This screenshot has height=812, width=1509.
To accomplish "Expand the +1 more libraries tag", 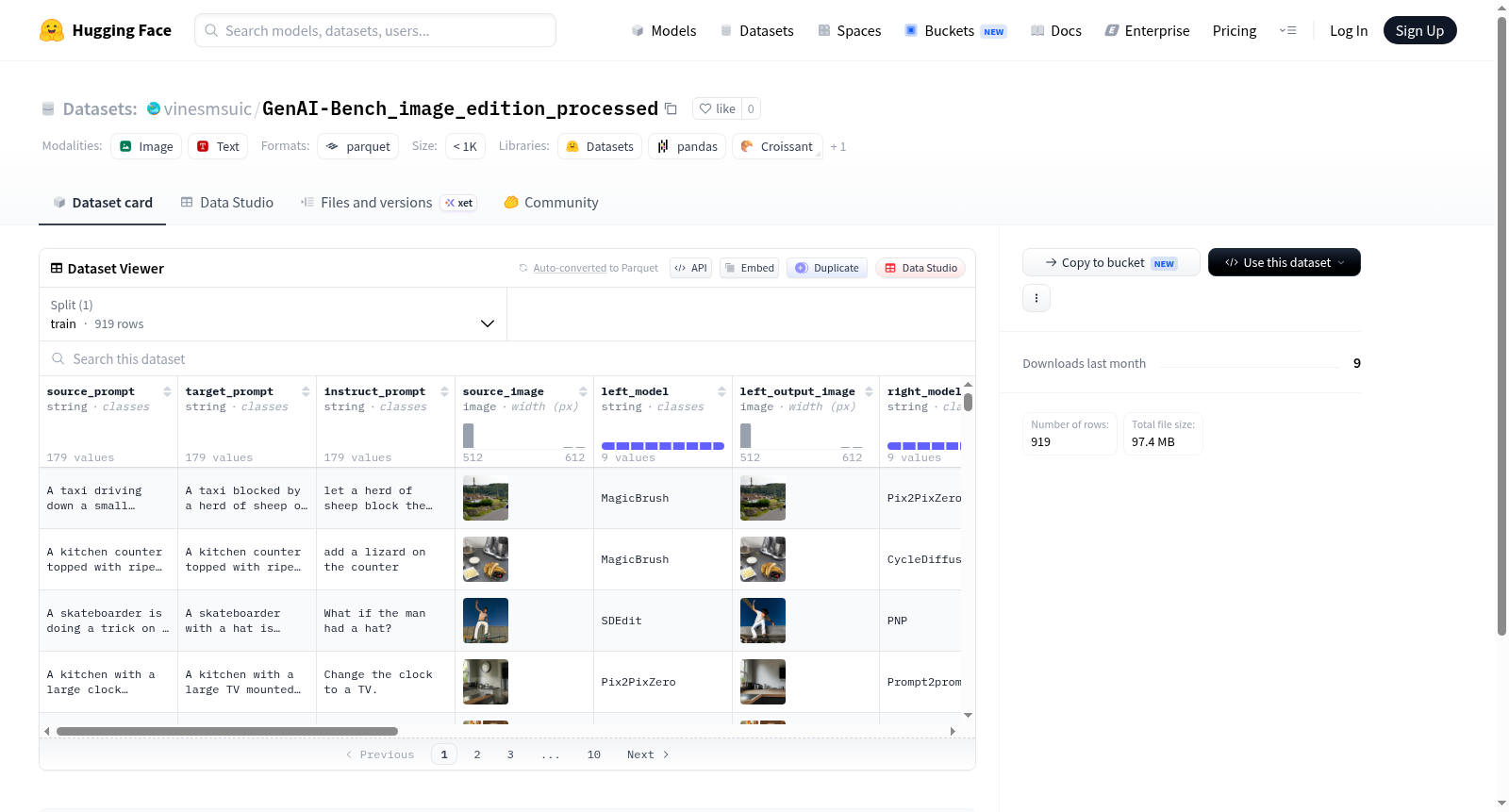I will 838,147.
